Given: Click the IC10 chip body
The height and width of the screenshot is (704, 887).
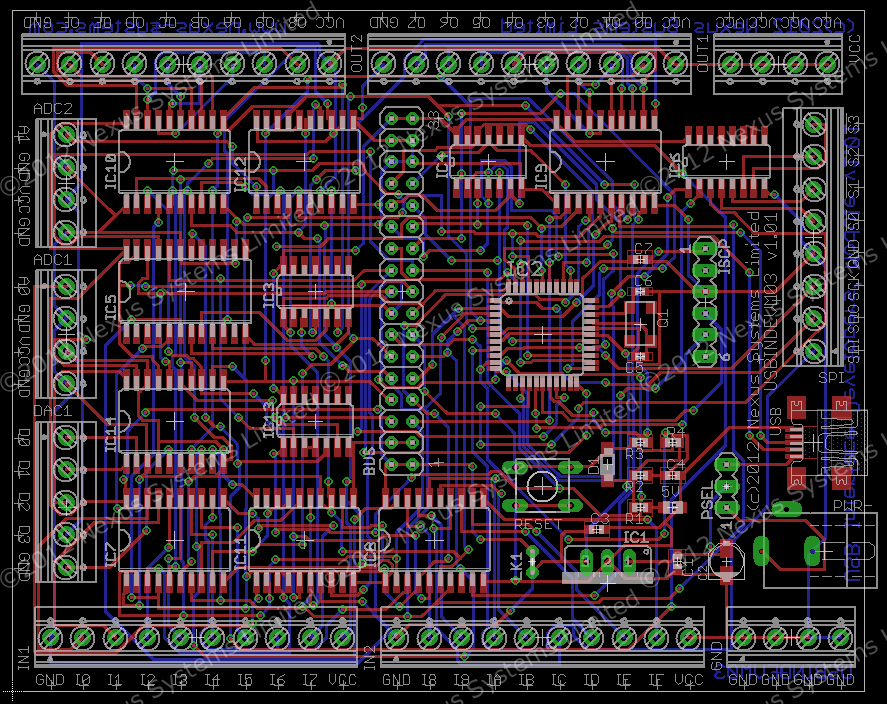Looking at the screenshot, I should (x=174, y=160).
